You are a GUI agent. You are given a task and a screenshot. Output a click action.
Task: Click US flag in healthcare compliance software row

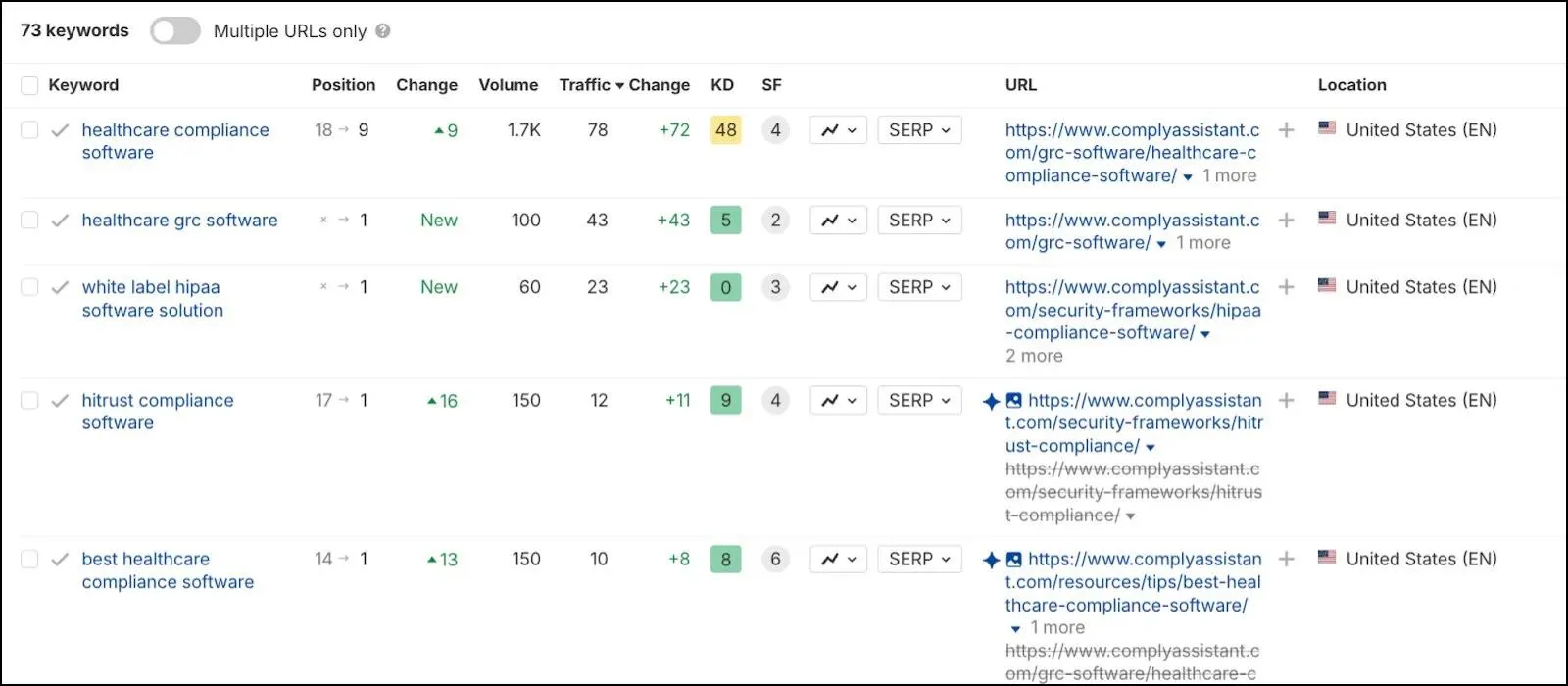(1327, 127)
